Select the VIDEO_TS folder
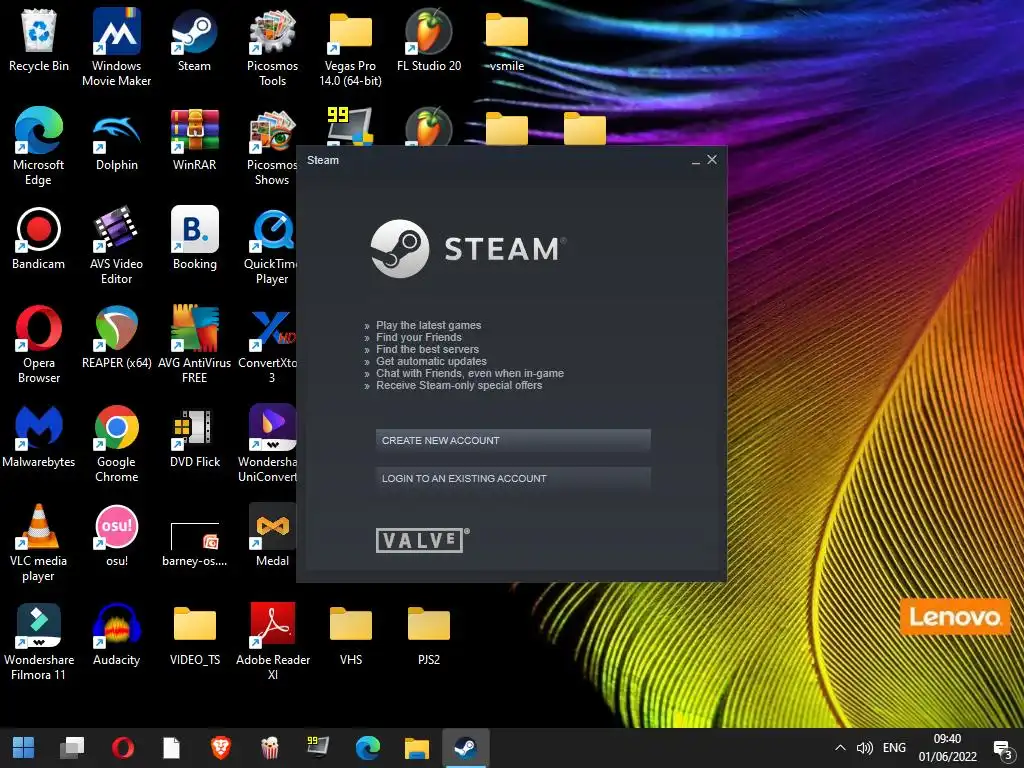This screenshot has width=1024, height=768. [x=194, y=635]
